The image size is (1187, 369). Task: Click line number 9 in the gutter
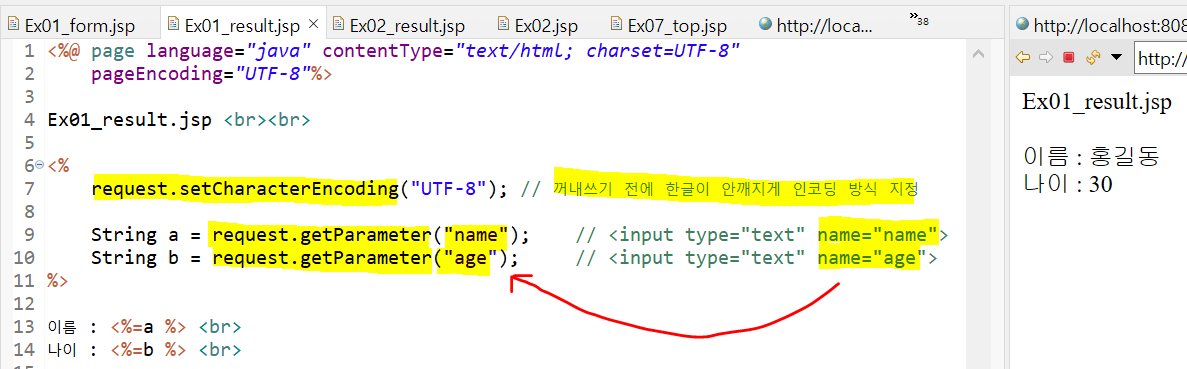[x=29, y=235]
